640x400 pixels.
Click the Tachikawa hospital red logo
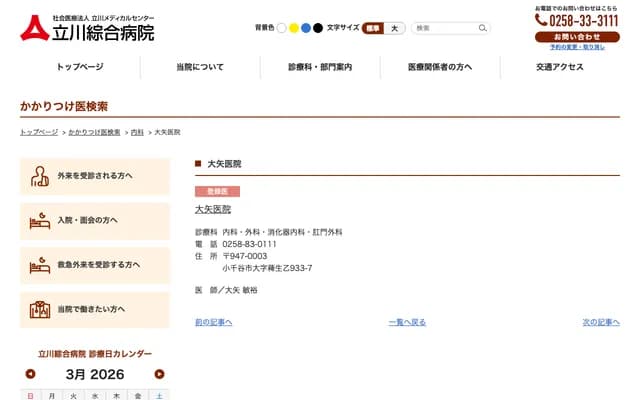35,28
